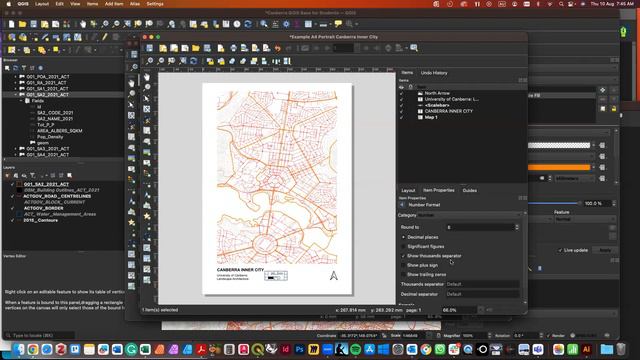Lock selected layout items

(210, 61)
